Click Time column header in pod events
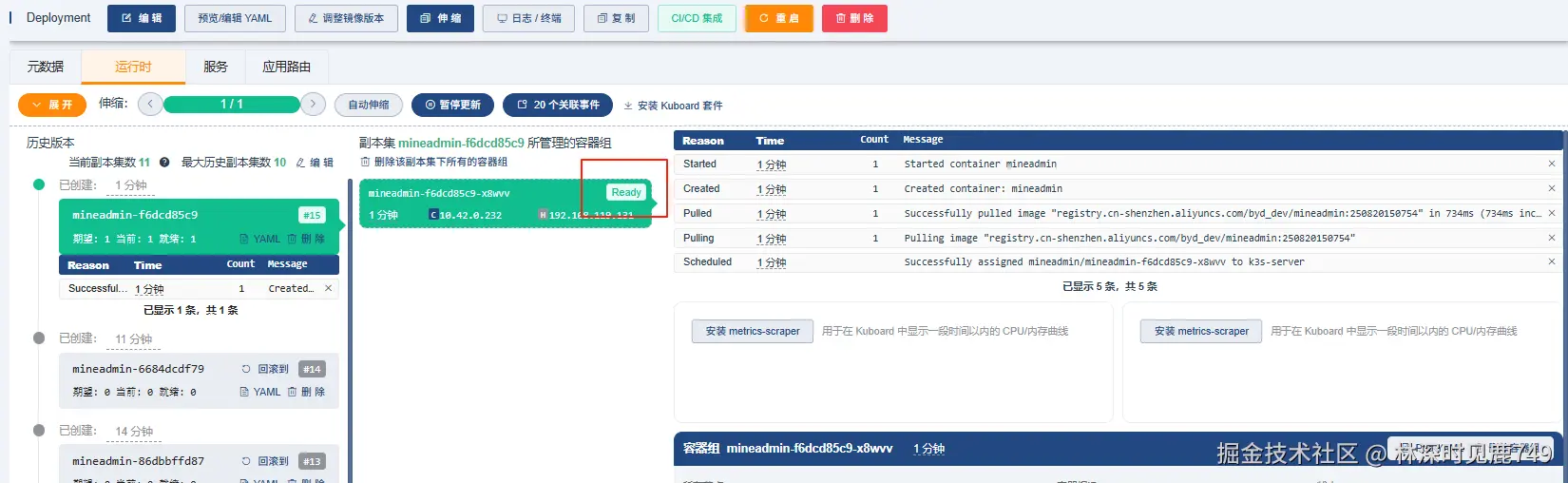The width and height of the screenshot is (1568, 483). point(770,141)
